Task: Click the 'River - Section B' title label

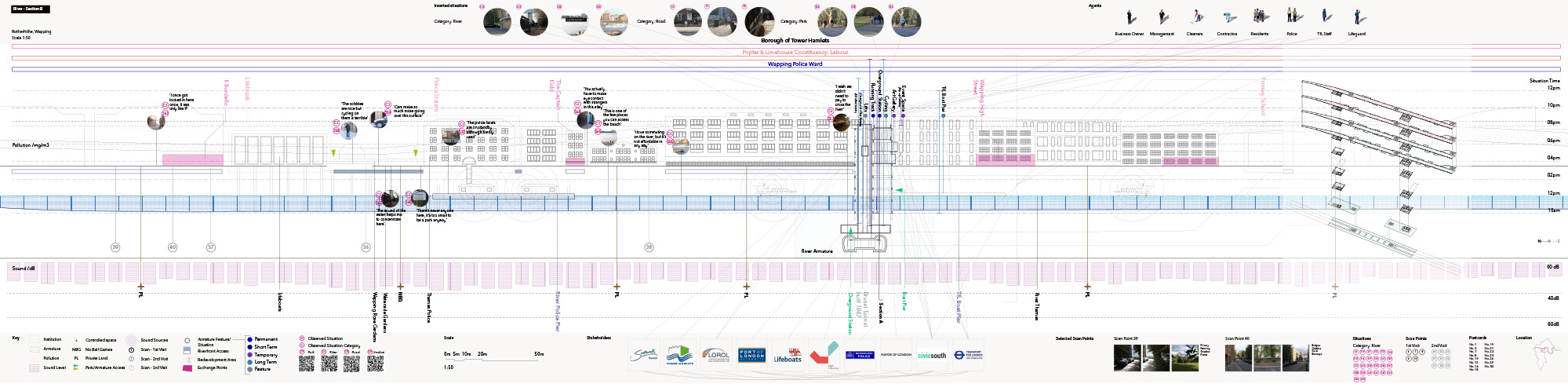Action: pos(31,9)
